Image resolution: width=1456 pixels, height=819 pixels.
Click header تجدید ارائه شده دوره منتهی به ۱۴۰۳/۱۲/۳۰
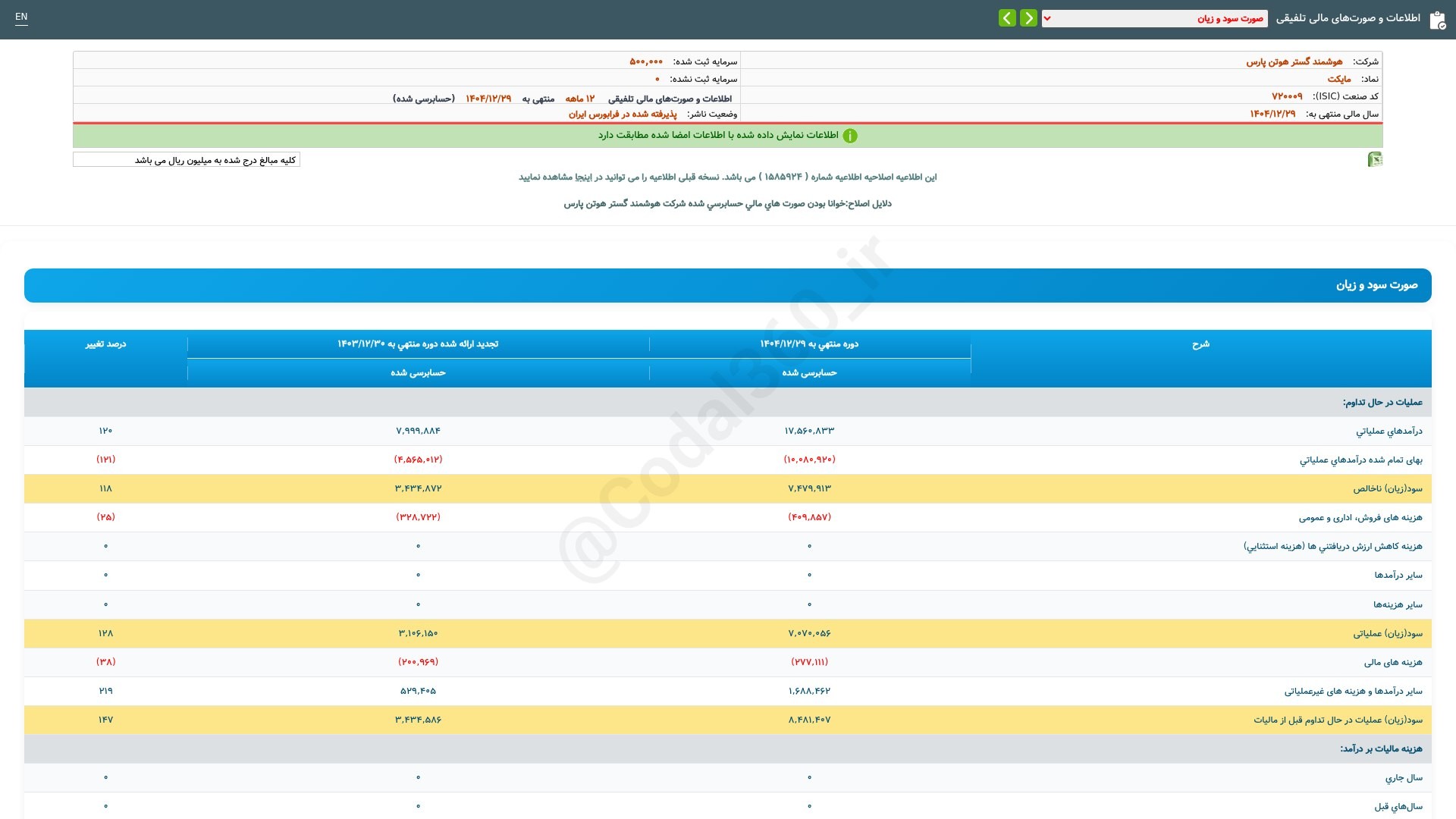click(x=418, y=344)
